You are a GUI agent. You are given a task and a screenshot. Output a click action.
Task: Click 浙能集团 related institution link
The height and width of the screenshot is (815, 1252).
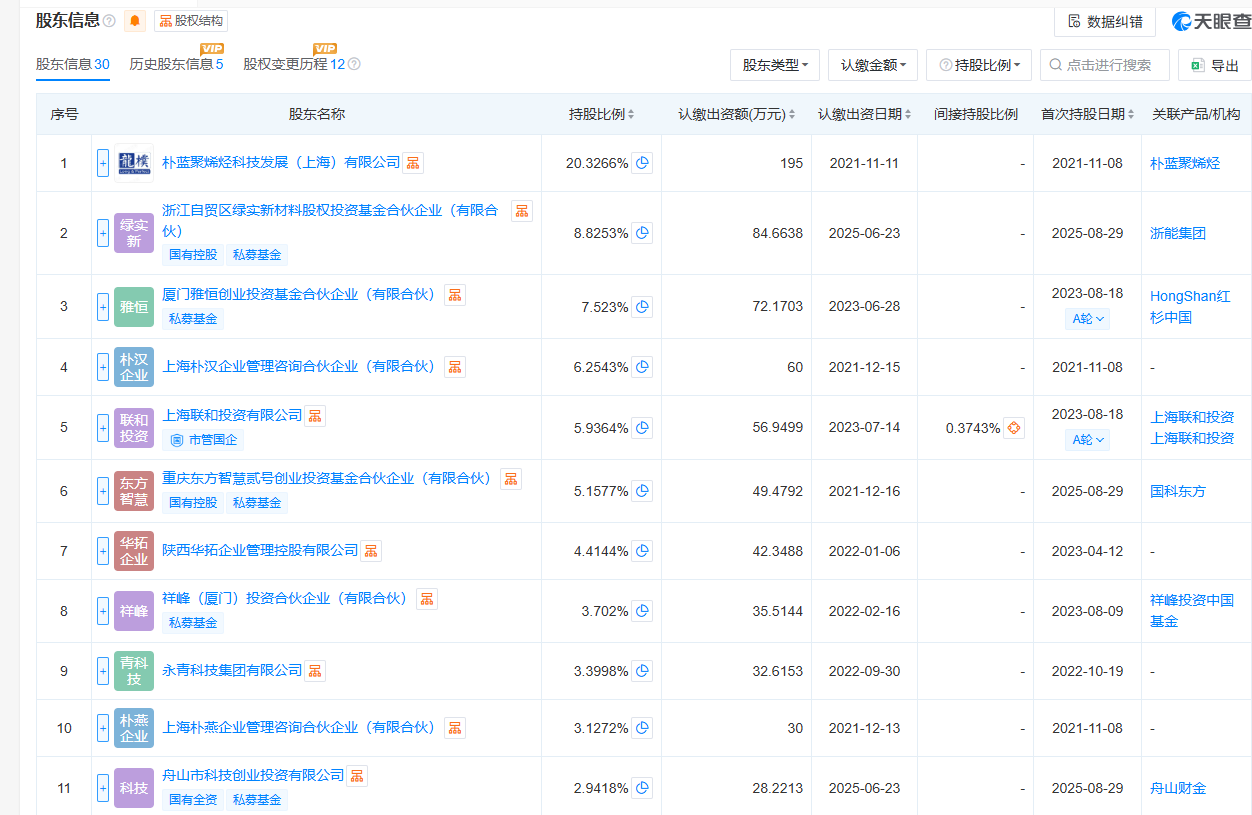[1178, 233]
